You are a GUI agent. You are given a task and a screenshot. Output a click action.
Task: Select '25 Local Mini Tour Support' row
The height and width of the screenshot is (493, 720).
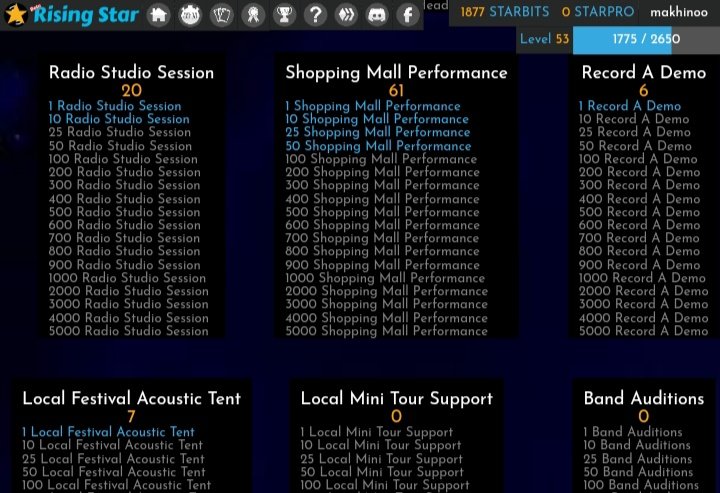[382, 459]
